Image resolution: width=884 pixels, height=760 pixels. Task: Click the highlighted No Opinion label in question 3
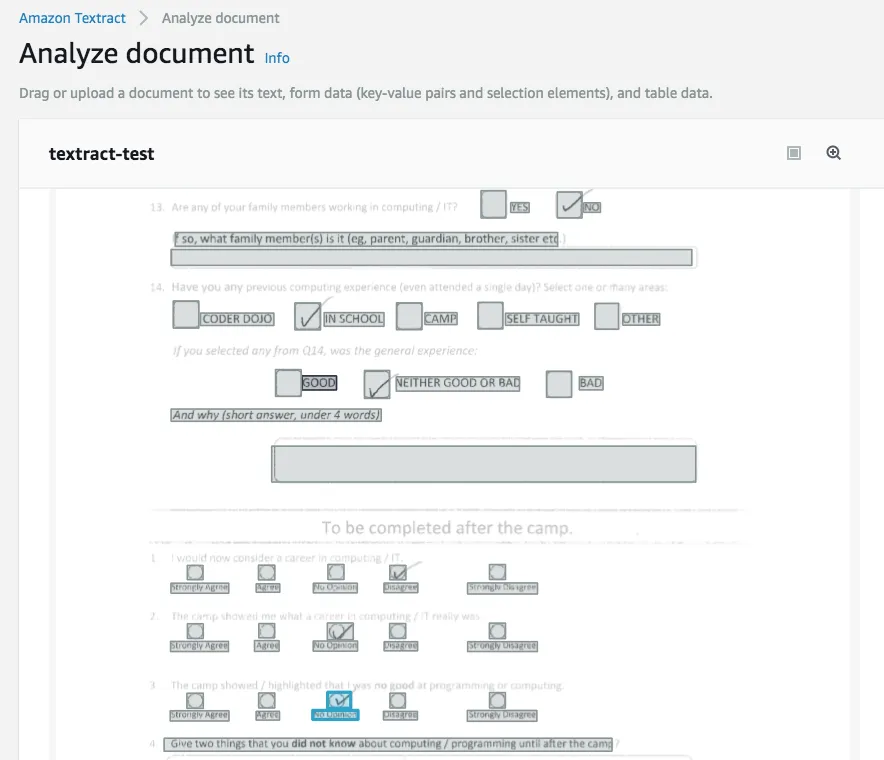tap(335, 715)
